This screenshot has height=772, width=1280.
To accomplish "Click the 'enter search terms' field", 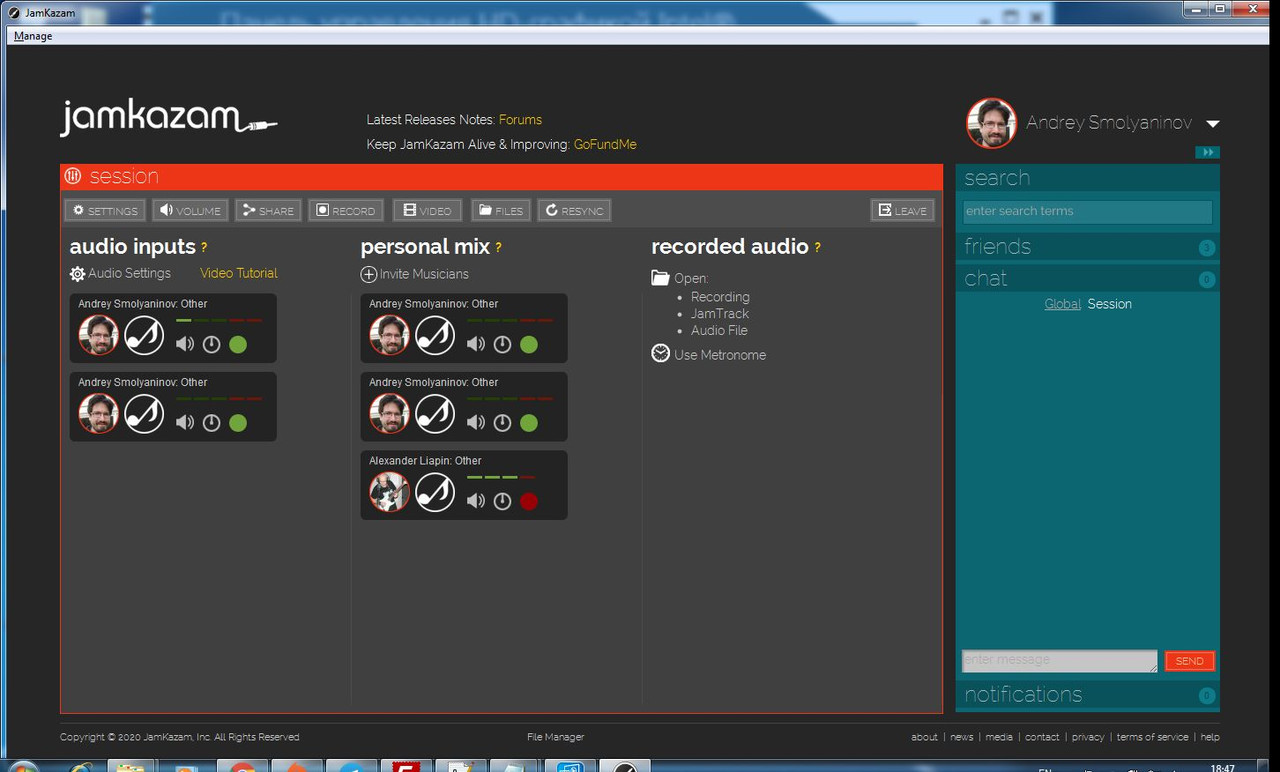I will click(x=1087, y=211).
